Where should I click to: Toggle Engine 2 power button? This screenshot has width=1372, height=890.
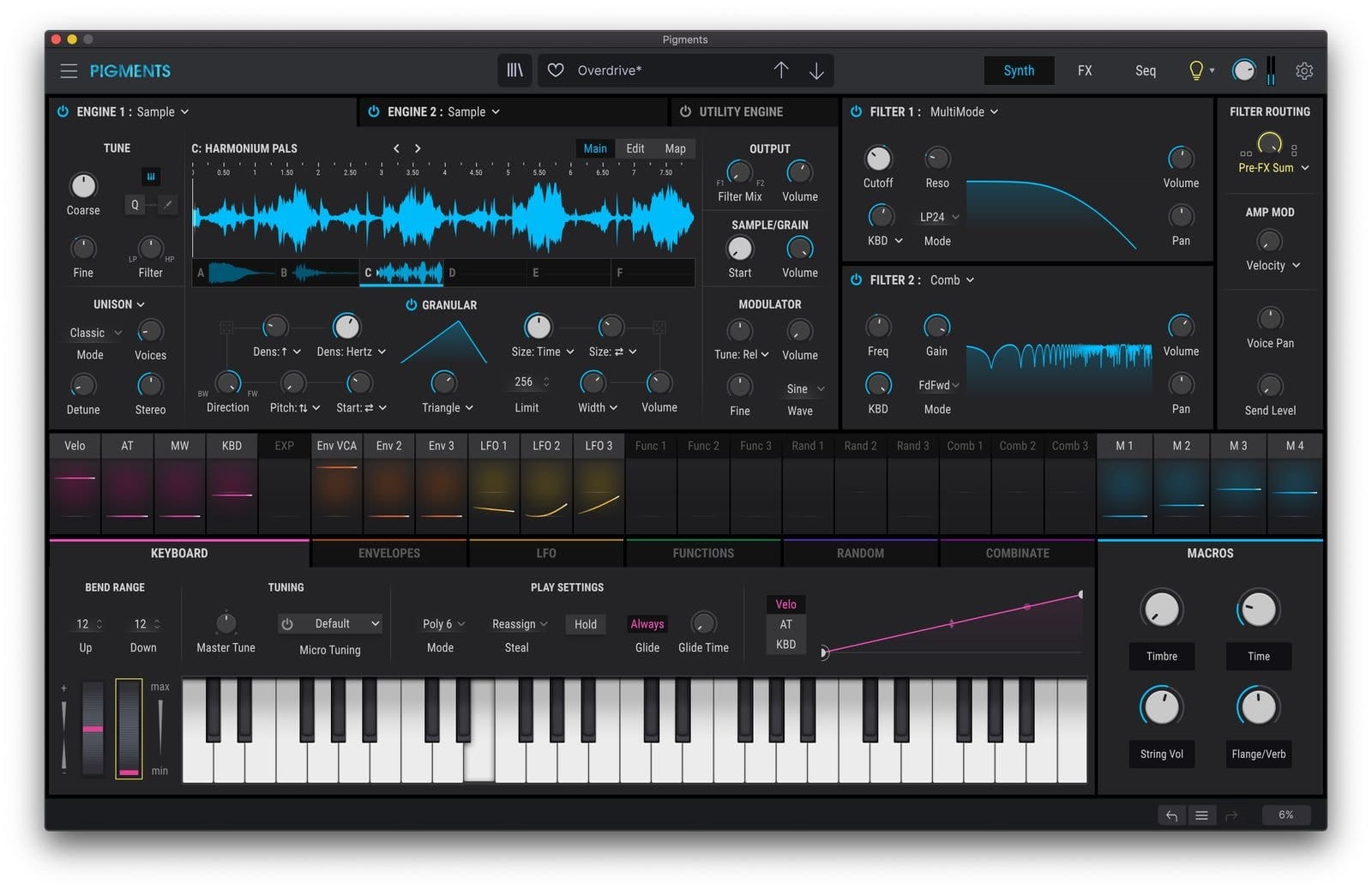tap(374, 111)
